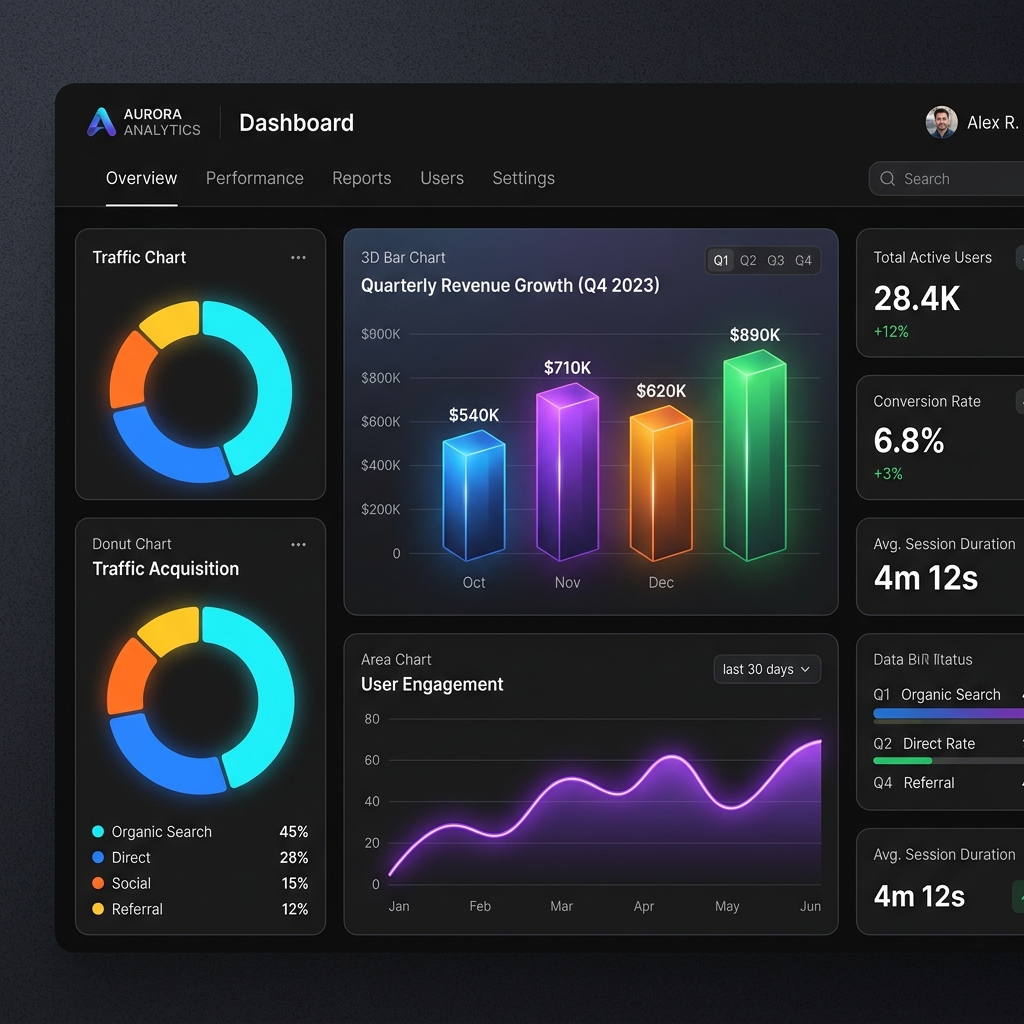This screenshot has height=1024, width=1024.
Task: Switch revenue chart to Q4
Action: click(x=803, y=261)
